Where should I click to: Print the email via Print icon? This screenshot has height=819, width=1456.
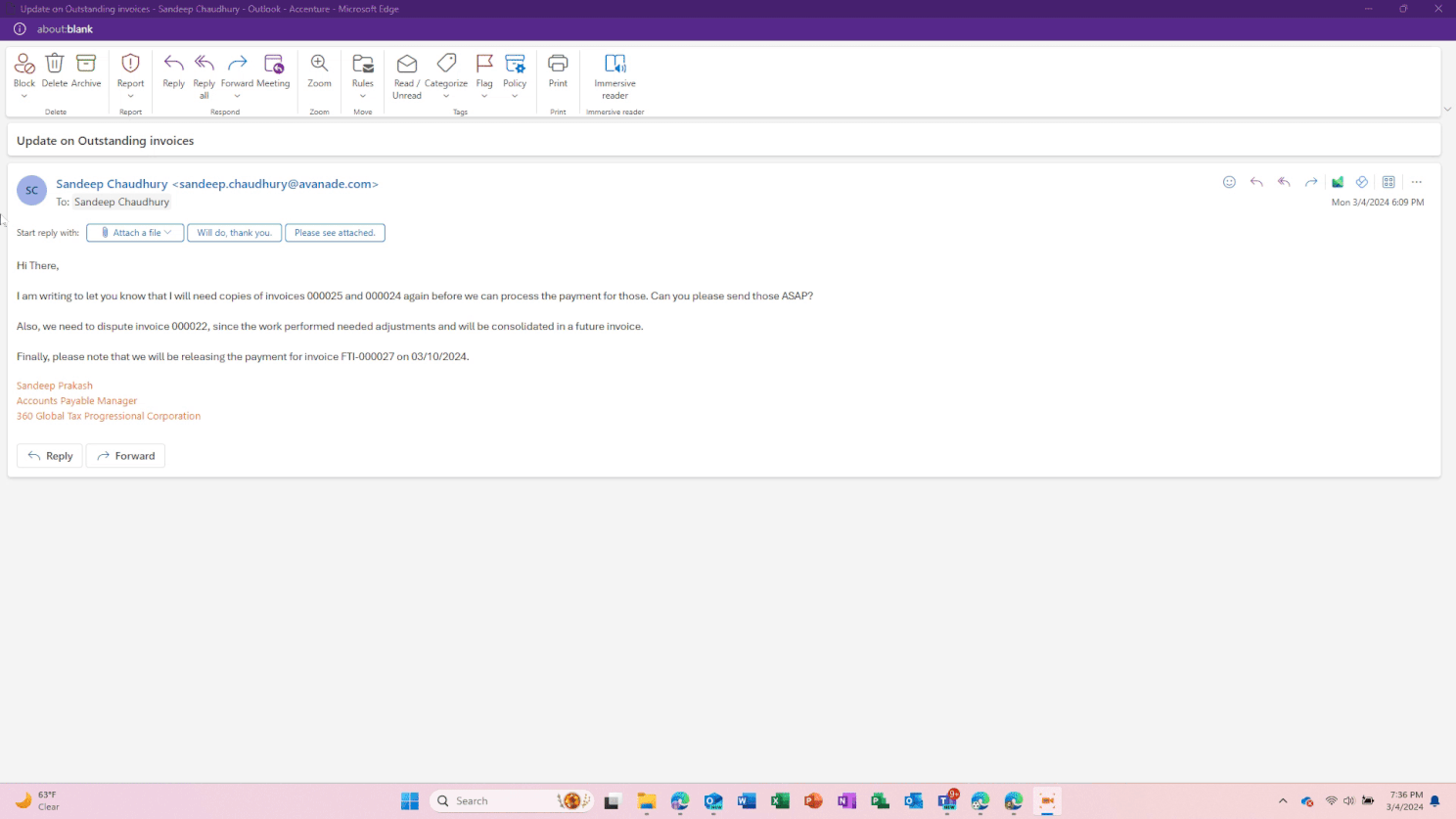pos(558,65)
